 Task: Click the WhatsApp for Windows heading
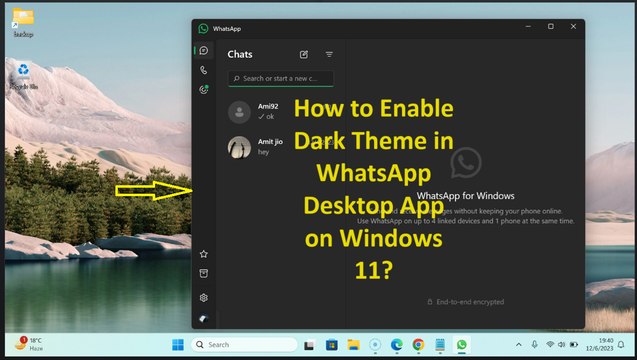coord(466,196)
